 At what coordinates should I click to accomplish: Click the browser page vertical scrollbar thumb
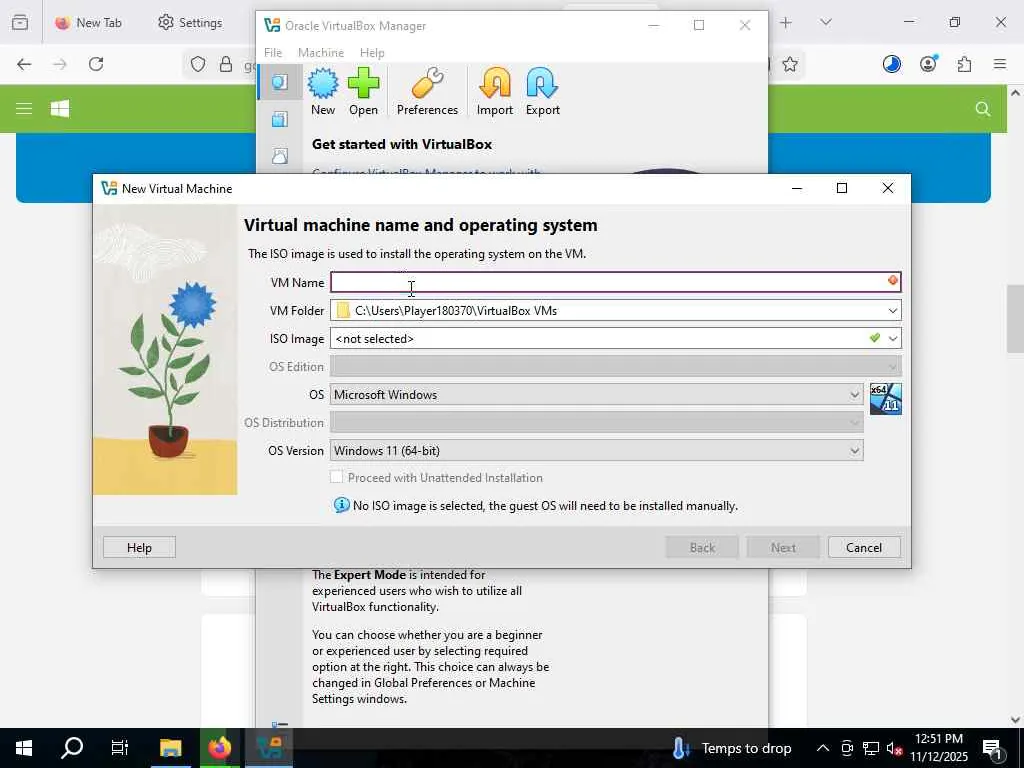click(1015, 319)
